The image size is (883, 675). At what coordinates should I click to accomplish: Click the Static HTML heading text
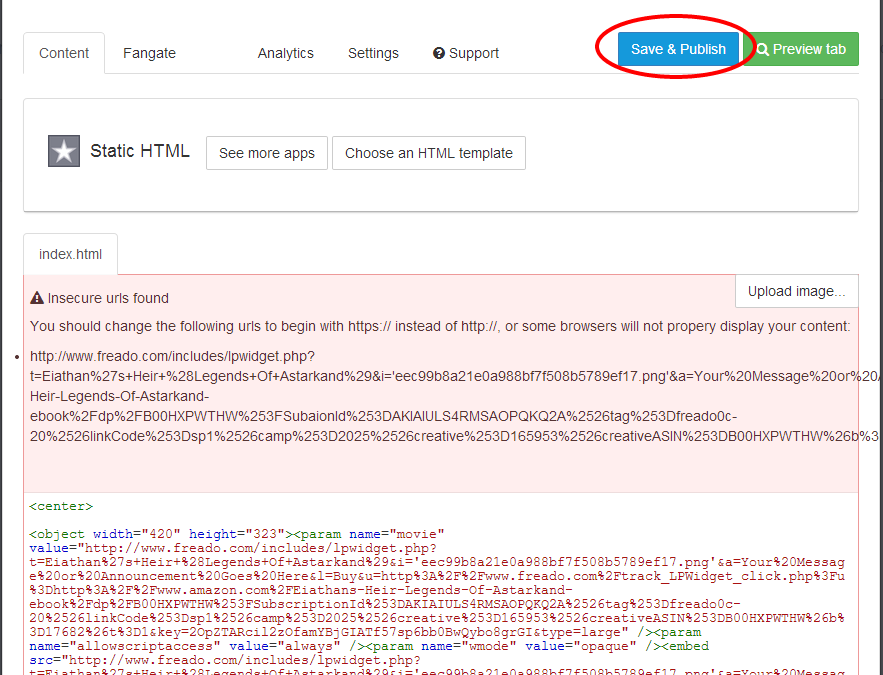140,151
